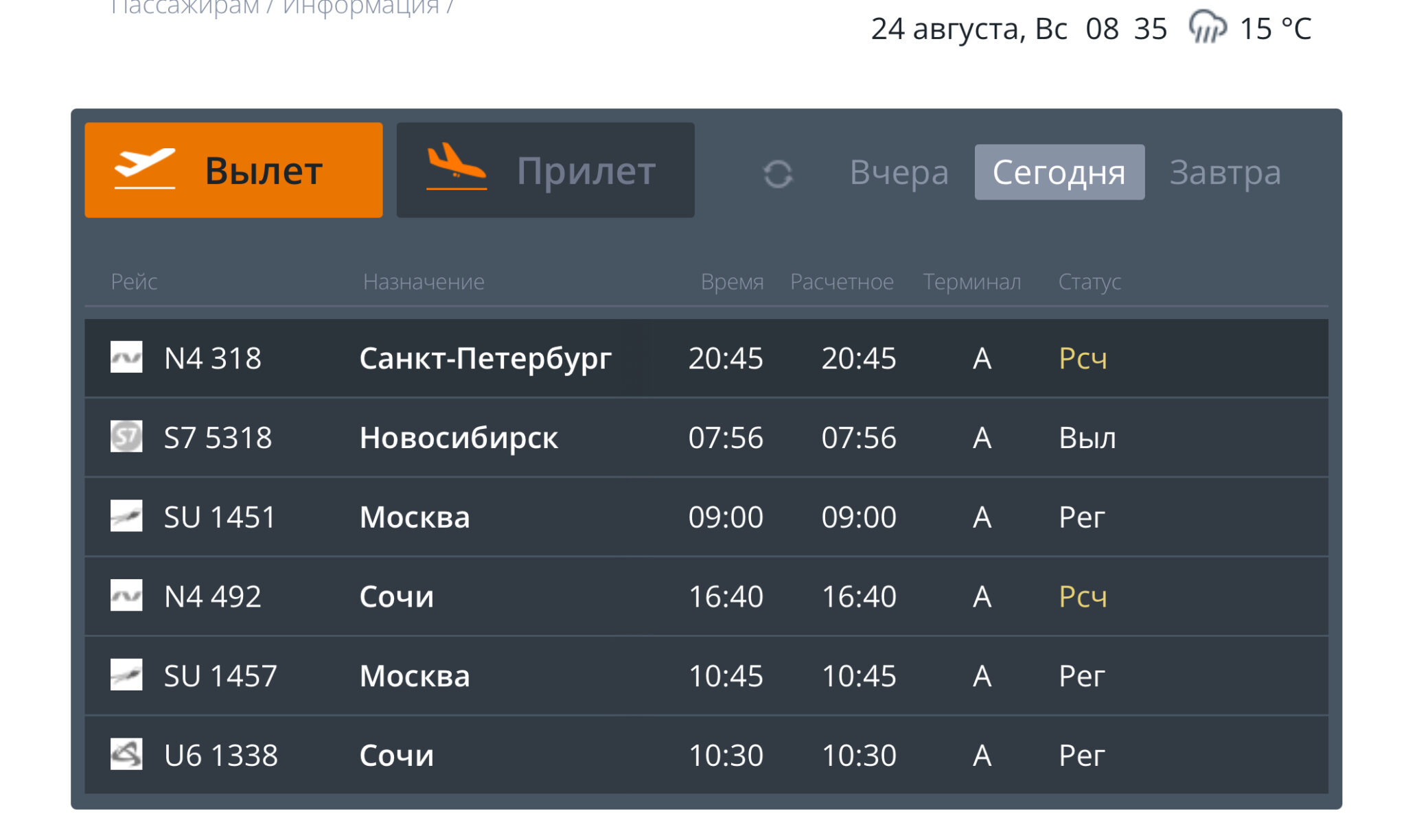Click flight number SU 1451

(x=220, y=517)
